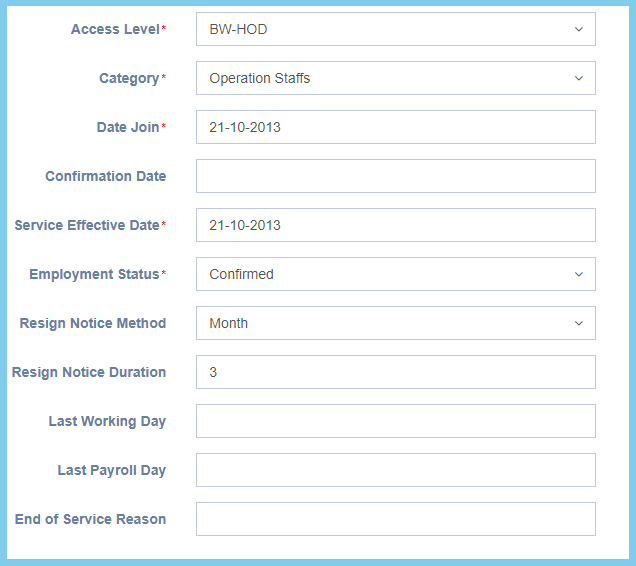
Task: Click the empty Confirmation Date field
Action: [x=395, y=176]
